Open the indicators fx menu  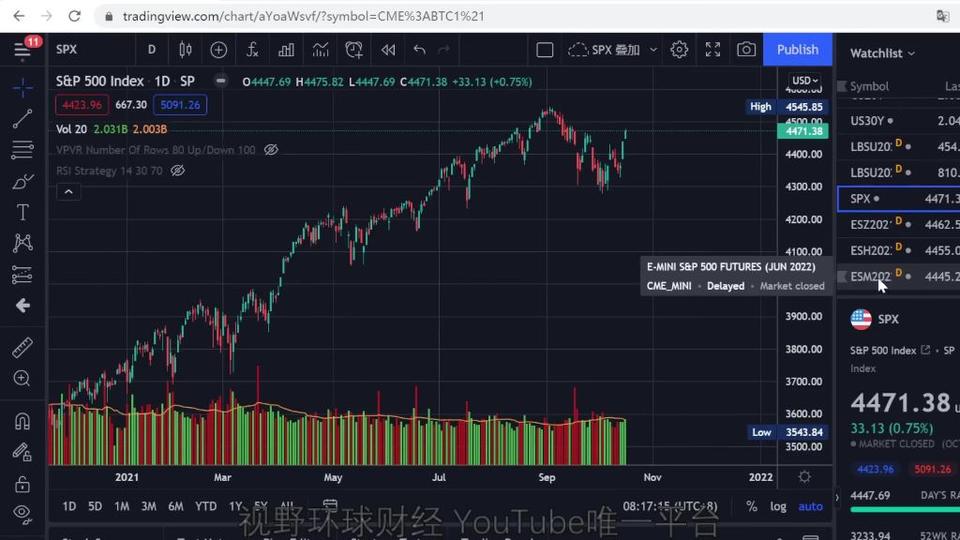[x=252, y=50]
